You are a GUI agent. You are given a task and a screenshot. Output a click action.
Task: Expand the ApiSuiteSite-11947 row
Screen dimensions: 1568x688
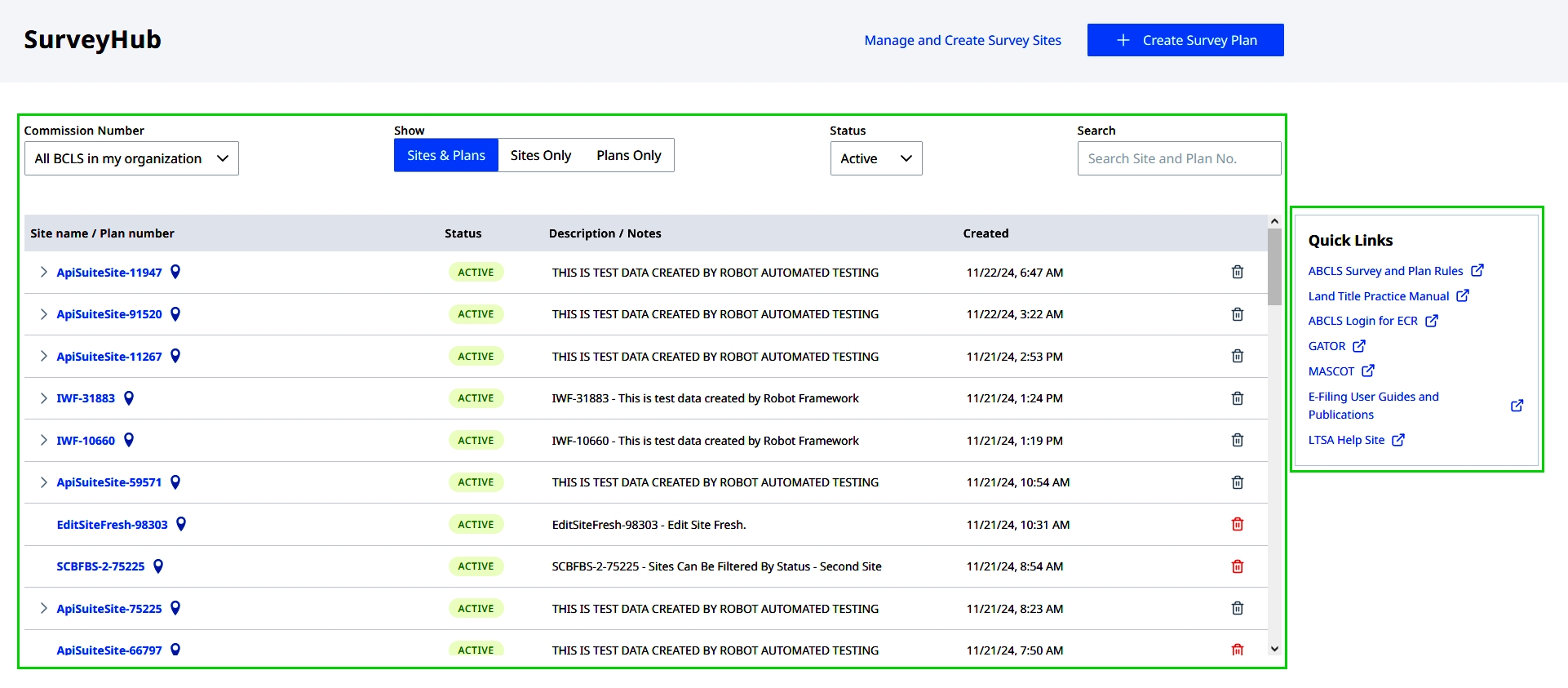coord(43,273)
